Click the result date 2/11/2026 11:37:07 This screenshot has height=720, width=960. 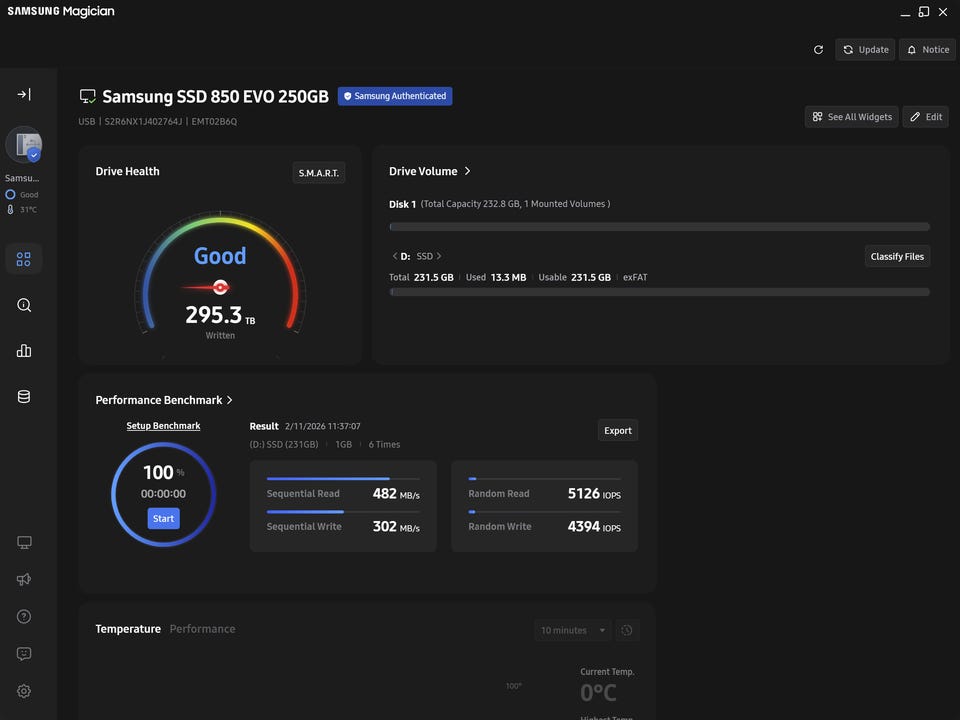[x=323, y=426]
